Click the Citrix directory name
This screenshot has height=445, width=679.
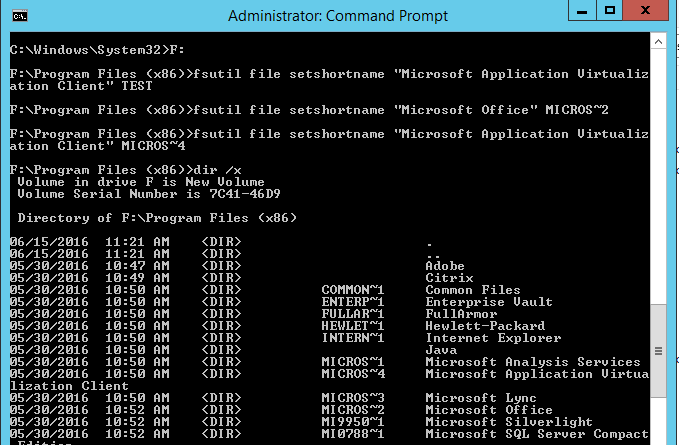click(449, 278)
